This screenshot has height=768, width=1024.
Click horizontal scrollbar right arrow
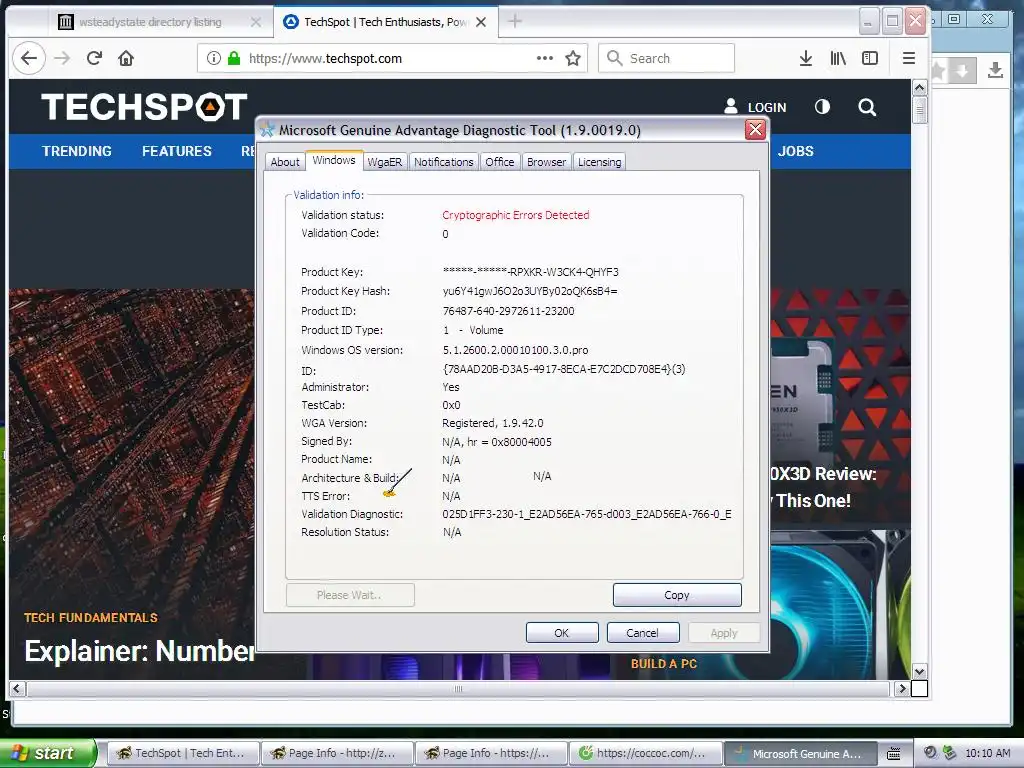pyautogui.click(x=902, y=688)
